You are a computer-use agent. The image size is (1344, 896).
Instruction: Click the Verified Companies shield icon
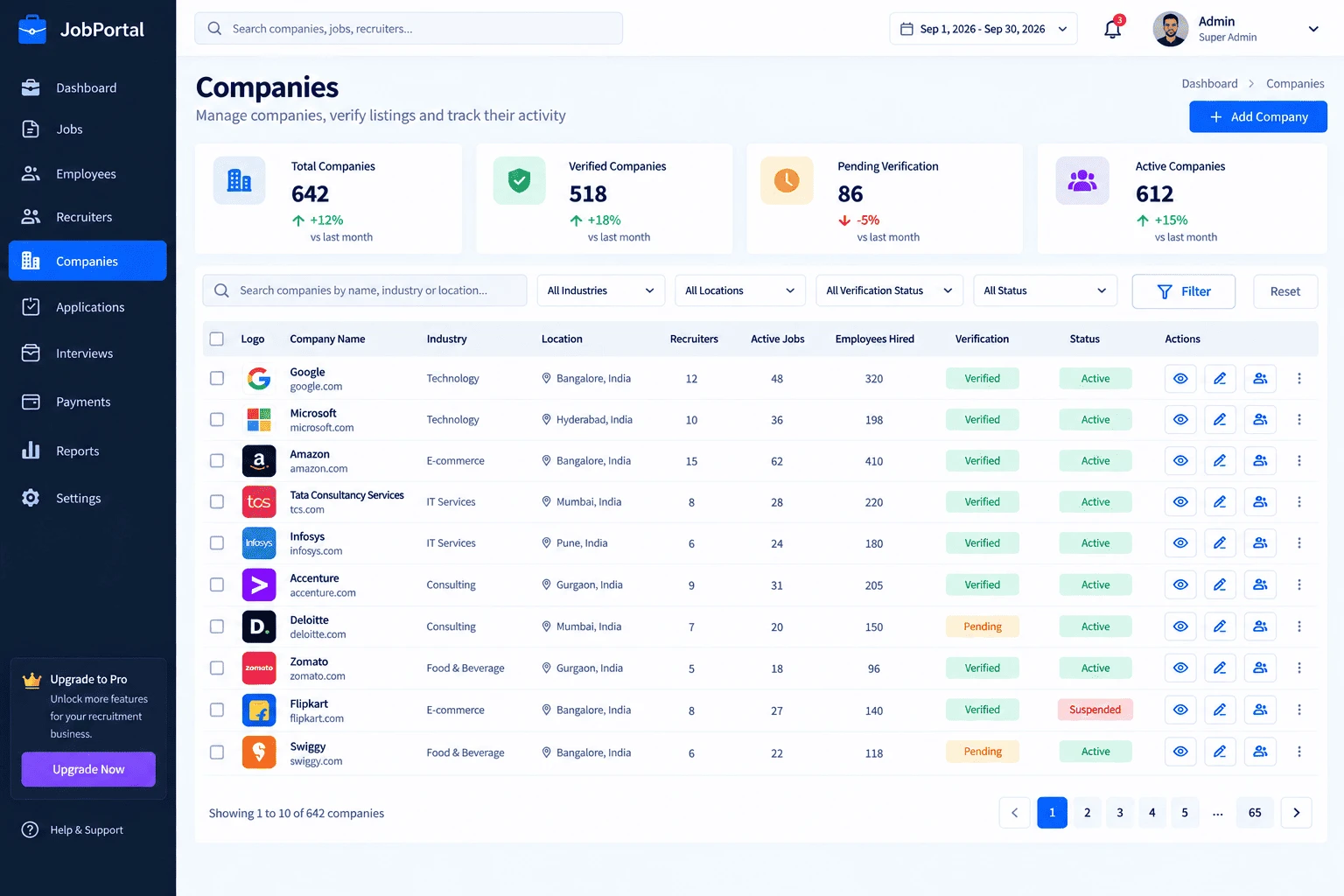click(519, 180)
